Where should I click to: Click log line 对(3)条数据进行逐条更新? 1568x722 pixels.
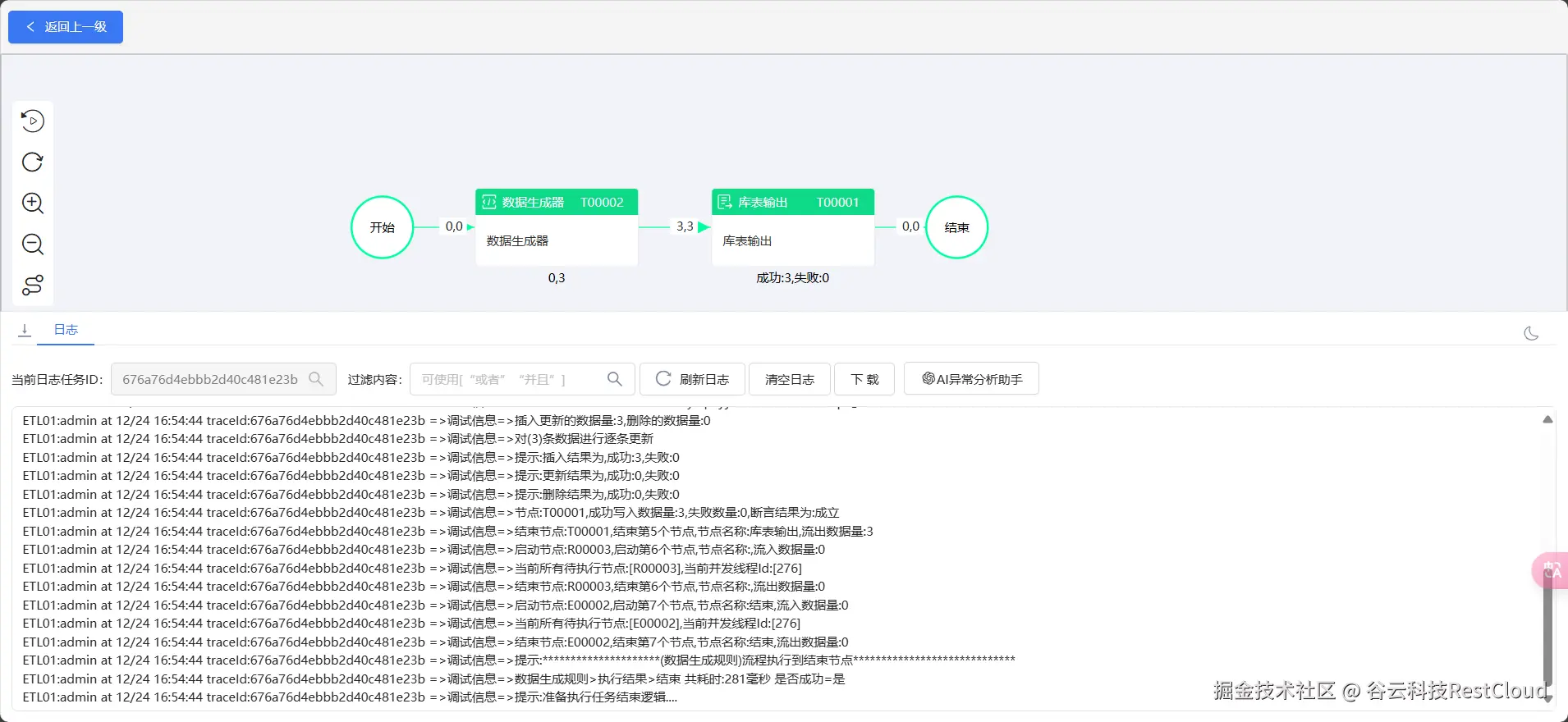[338, 439]
